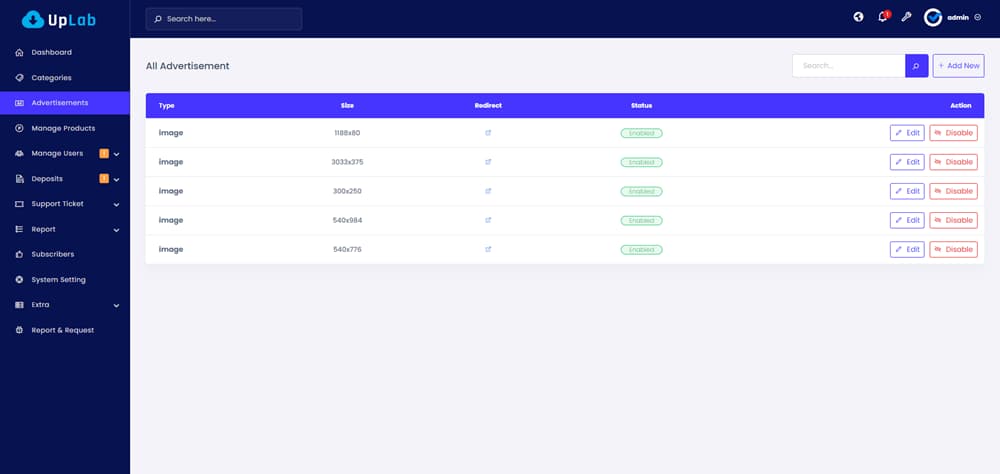Screen dimensions: 1000x474
Task: Open redirect link icon for 300x250 ad
Action: [x=488, y=191]
